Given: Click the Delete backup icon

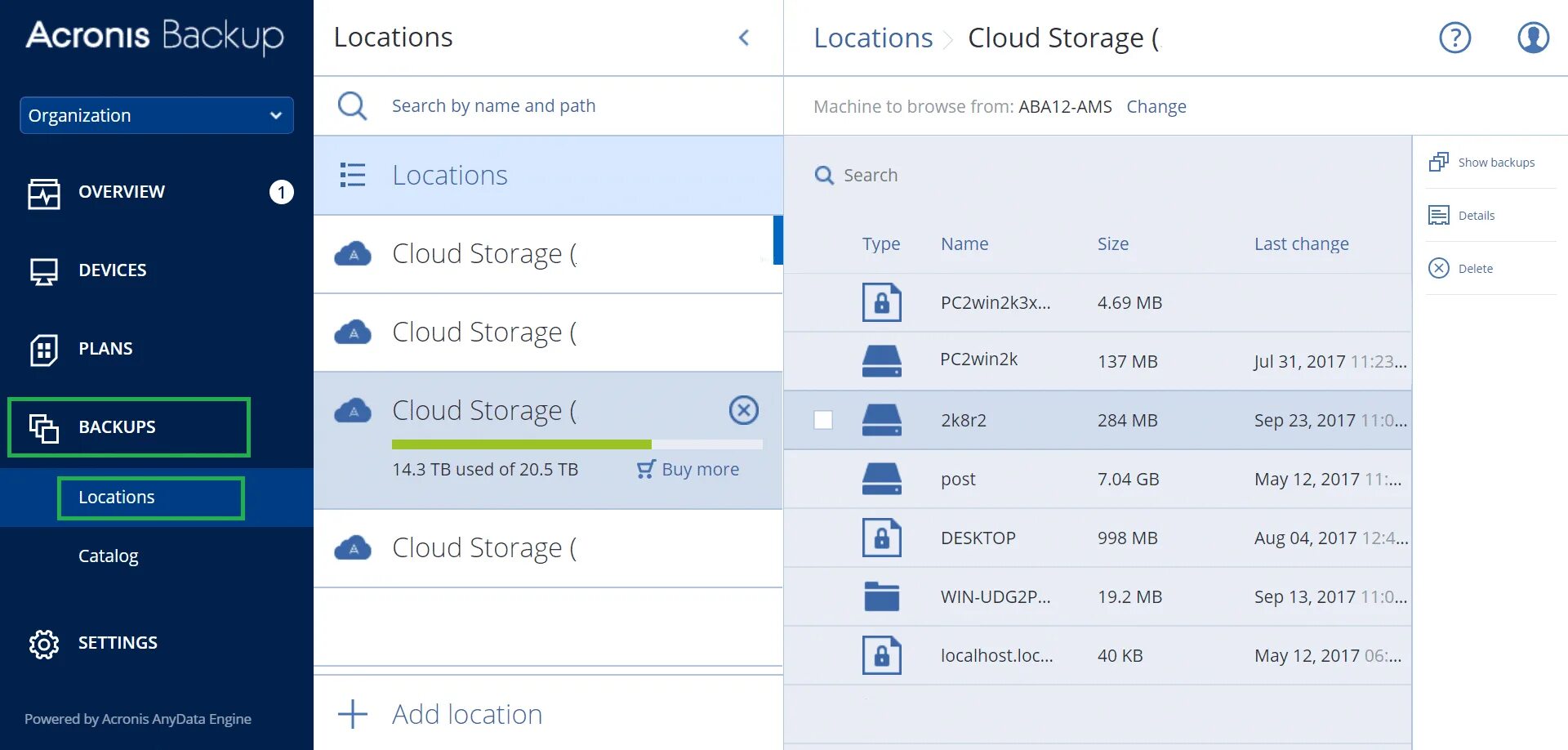Looking at the screenshot, I should pos(1439,268).
